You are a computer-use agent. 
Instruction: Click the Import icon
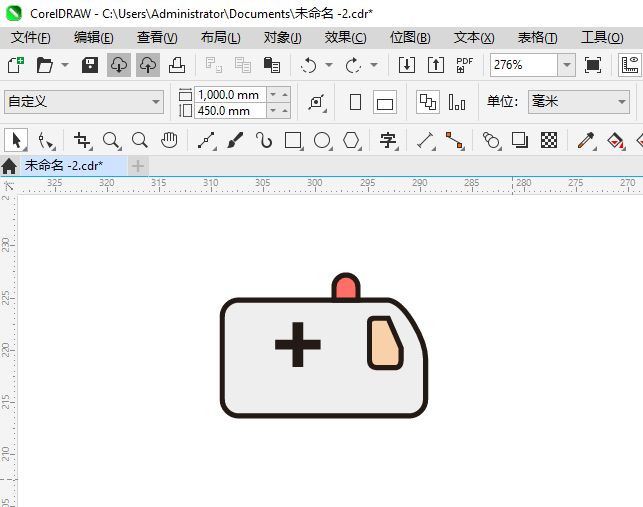(x=407, y=65)
